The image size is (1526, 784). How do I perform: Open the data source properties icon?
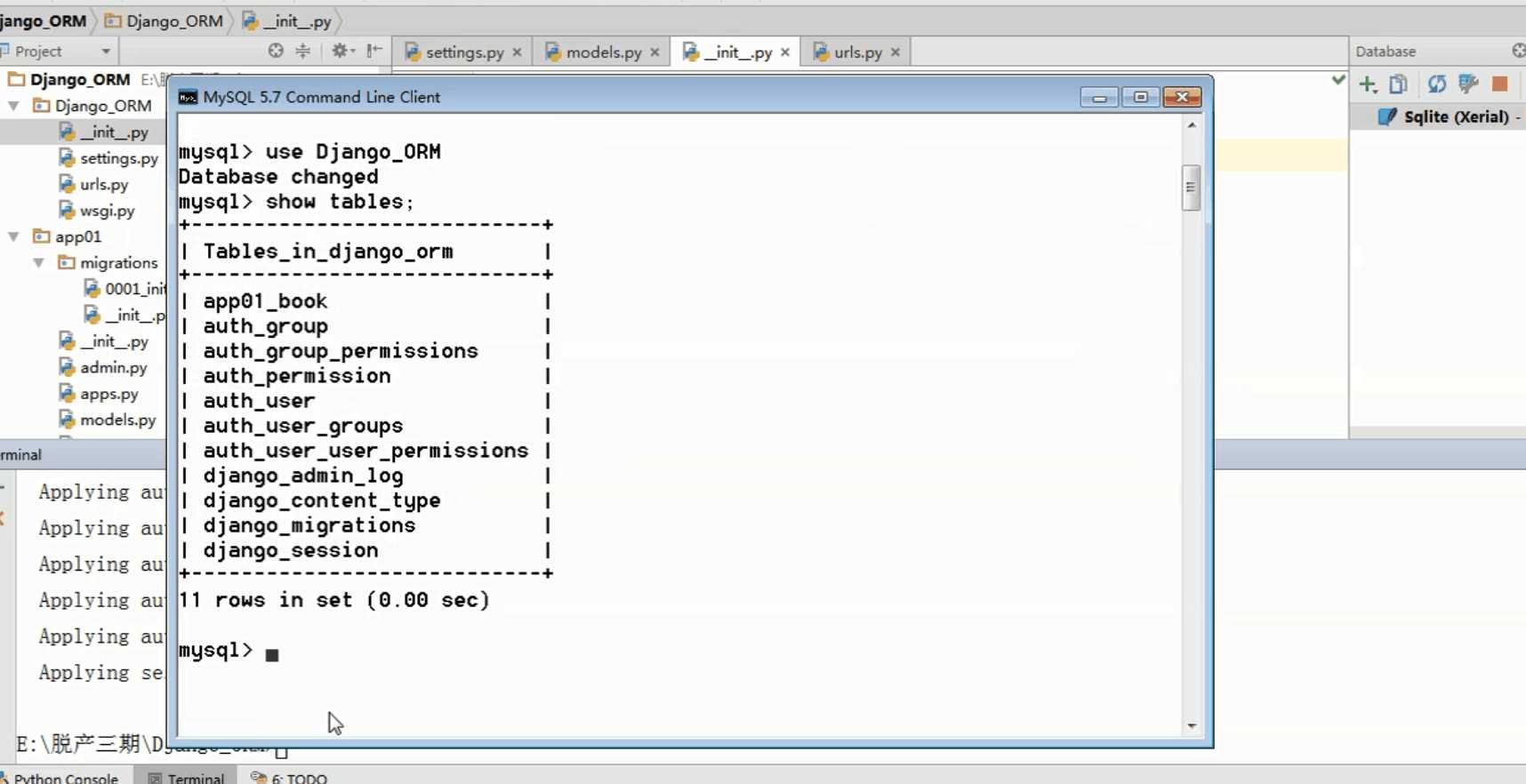point(1468,84)
